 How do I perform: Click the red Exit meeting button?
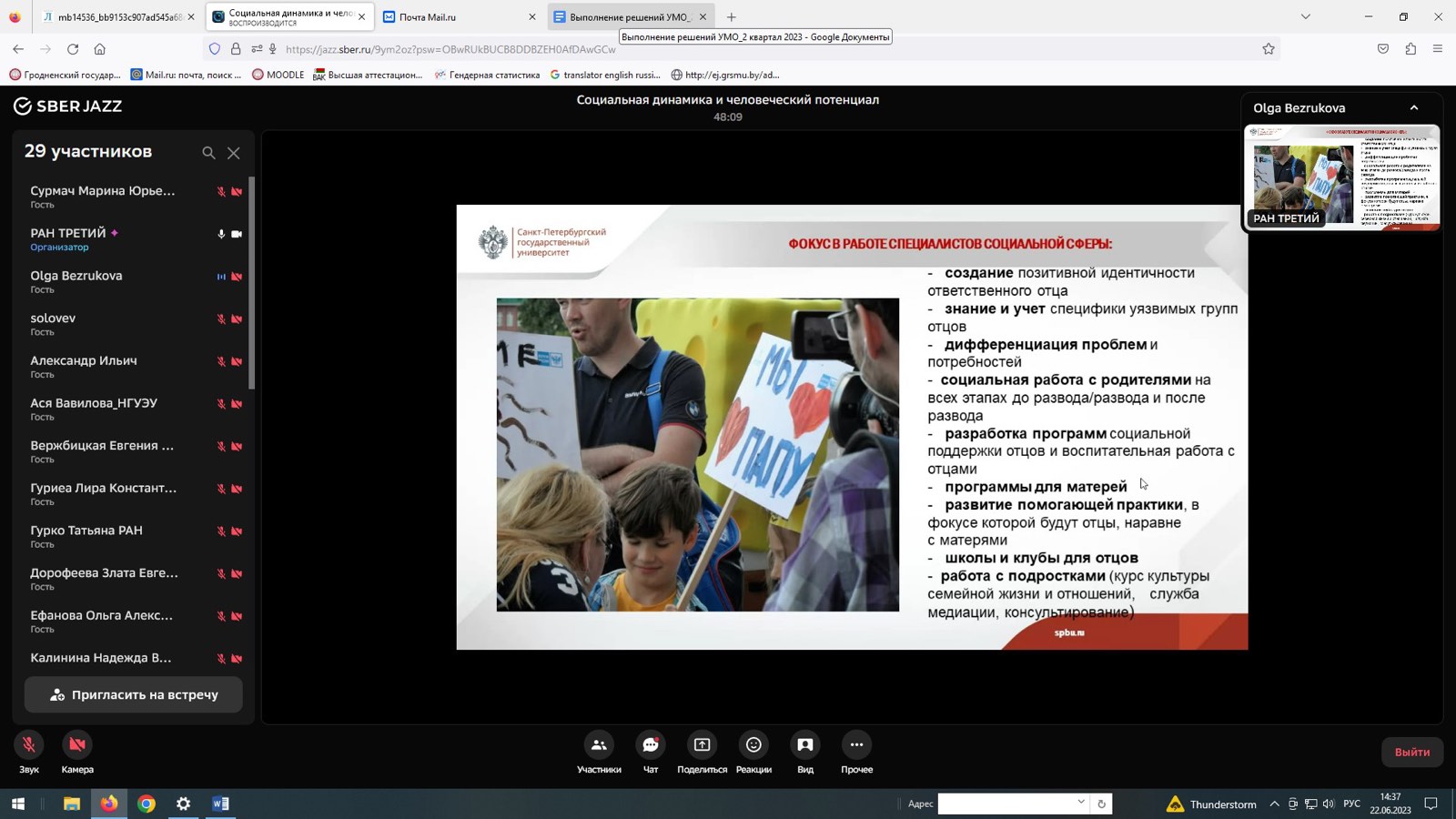[x=1411, y=753]
